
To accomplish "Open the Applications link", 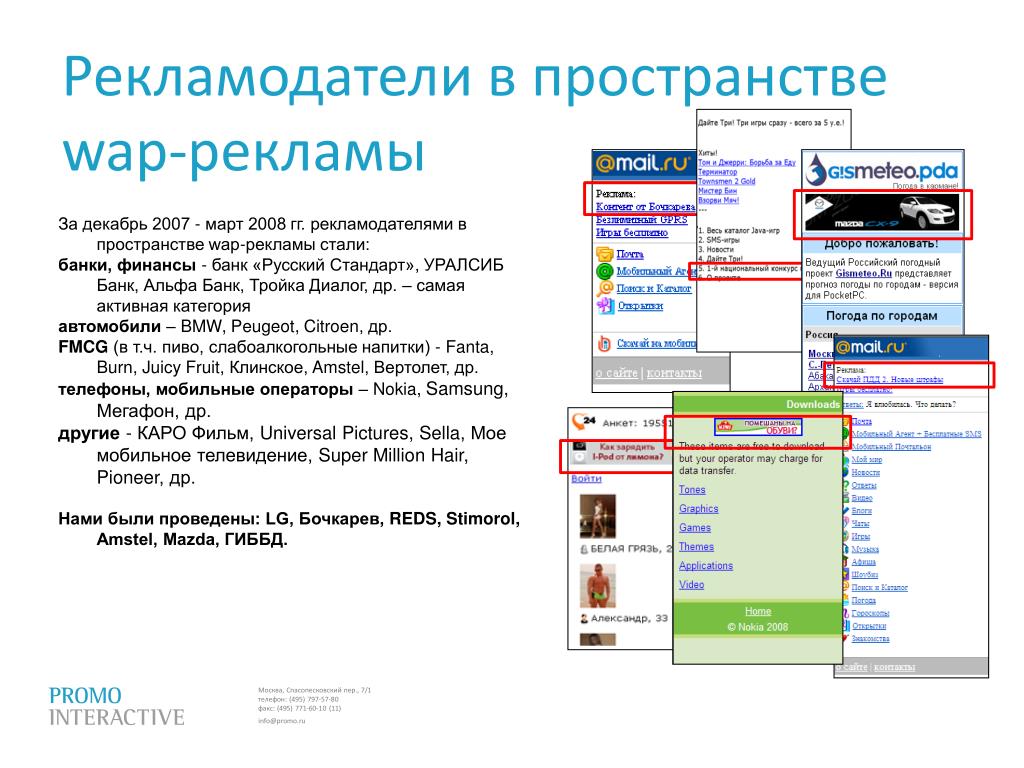I will (705, 565).
